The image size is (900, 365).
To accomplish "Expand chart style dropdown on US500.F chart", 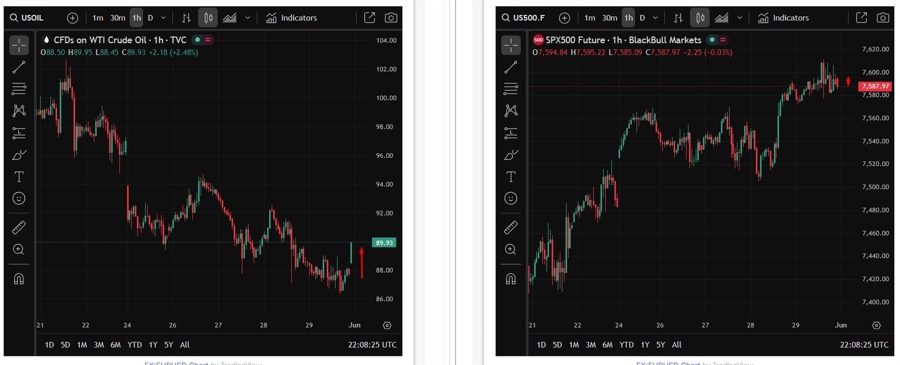I will pyautogui.click(x=739, y=18).
